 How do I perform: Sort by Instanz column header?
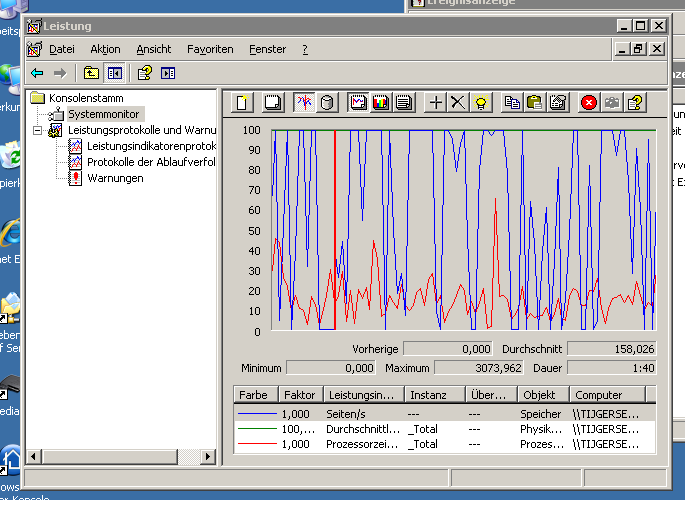(435, 395)
